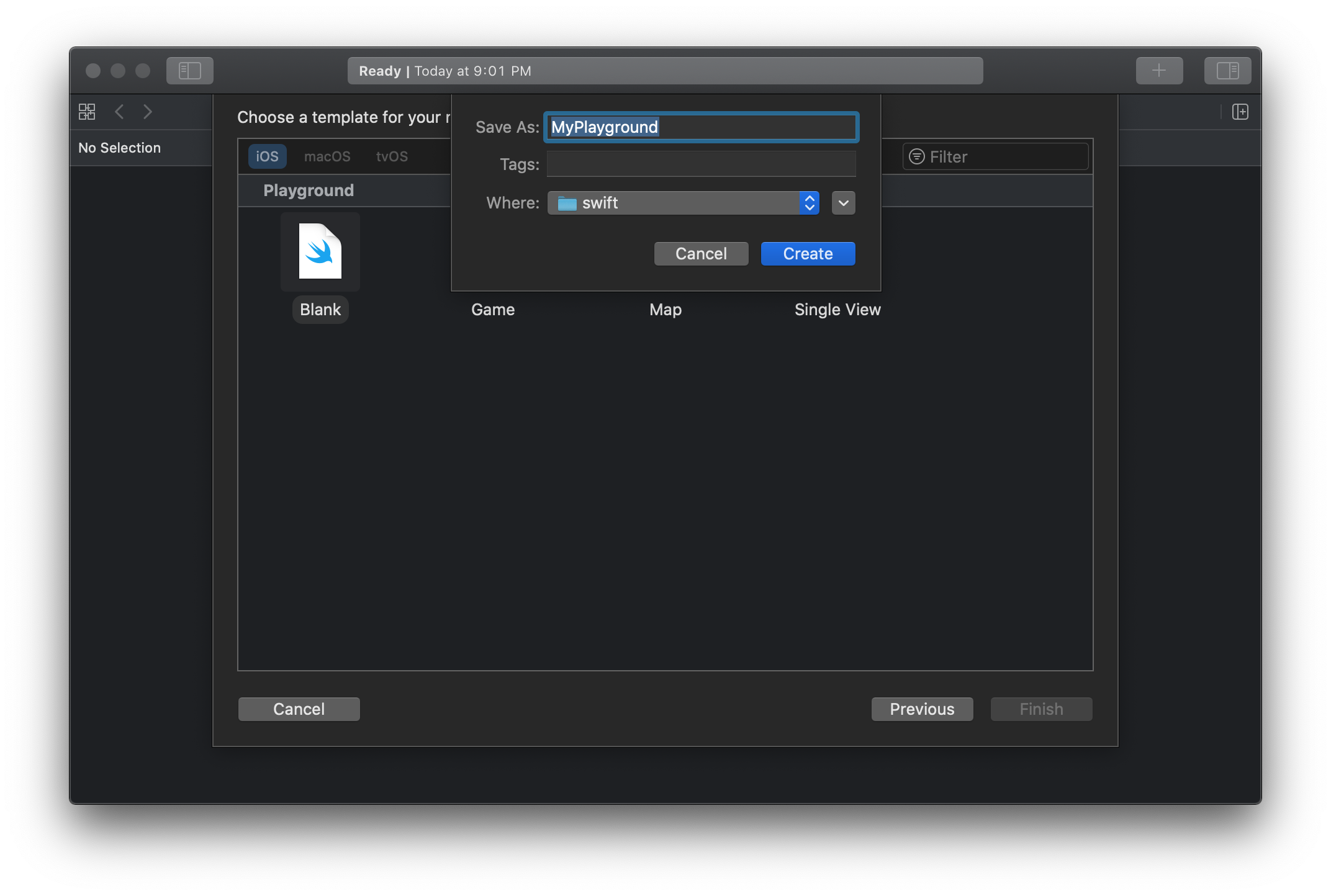Go back with the left chevron

pos(120,112)
